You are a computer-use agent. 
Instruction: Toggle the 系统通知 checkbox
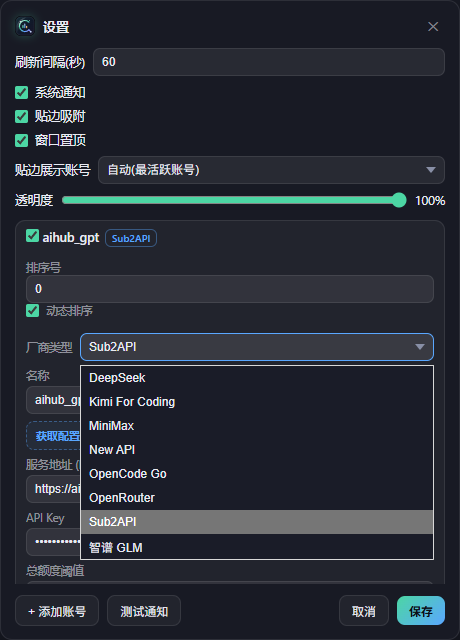coord(22,93)
